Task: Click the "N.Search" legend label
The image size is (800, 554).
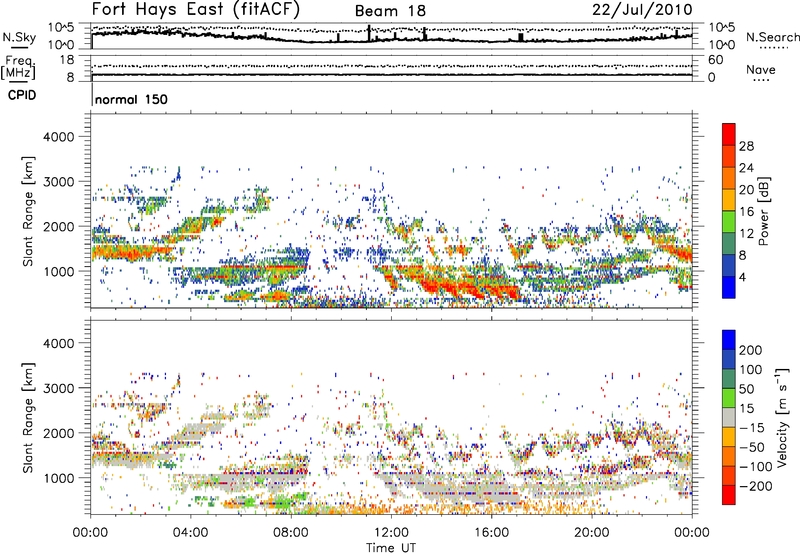Action: [772, 37]
